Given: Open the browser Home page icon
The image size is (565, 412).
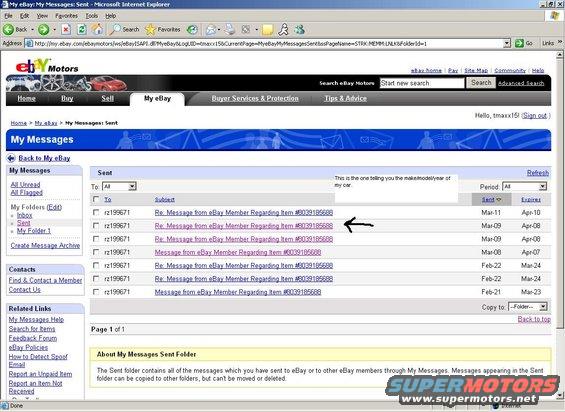Looking at the screenshot, I should (97, 30).
